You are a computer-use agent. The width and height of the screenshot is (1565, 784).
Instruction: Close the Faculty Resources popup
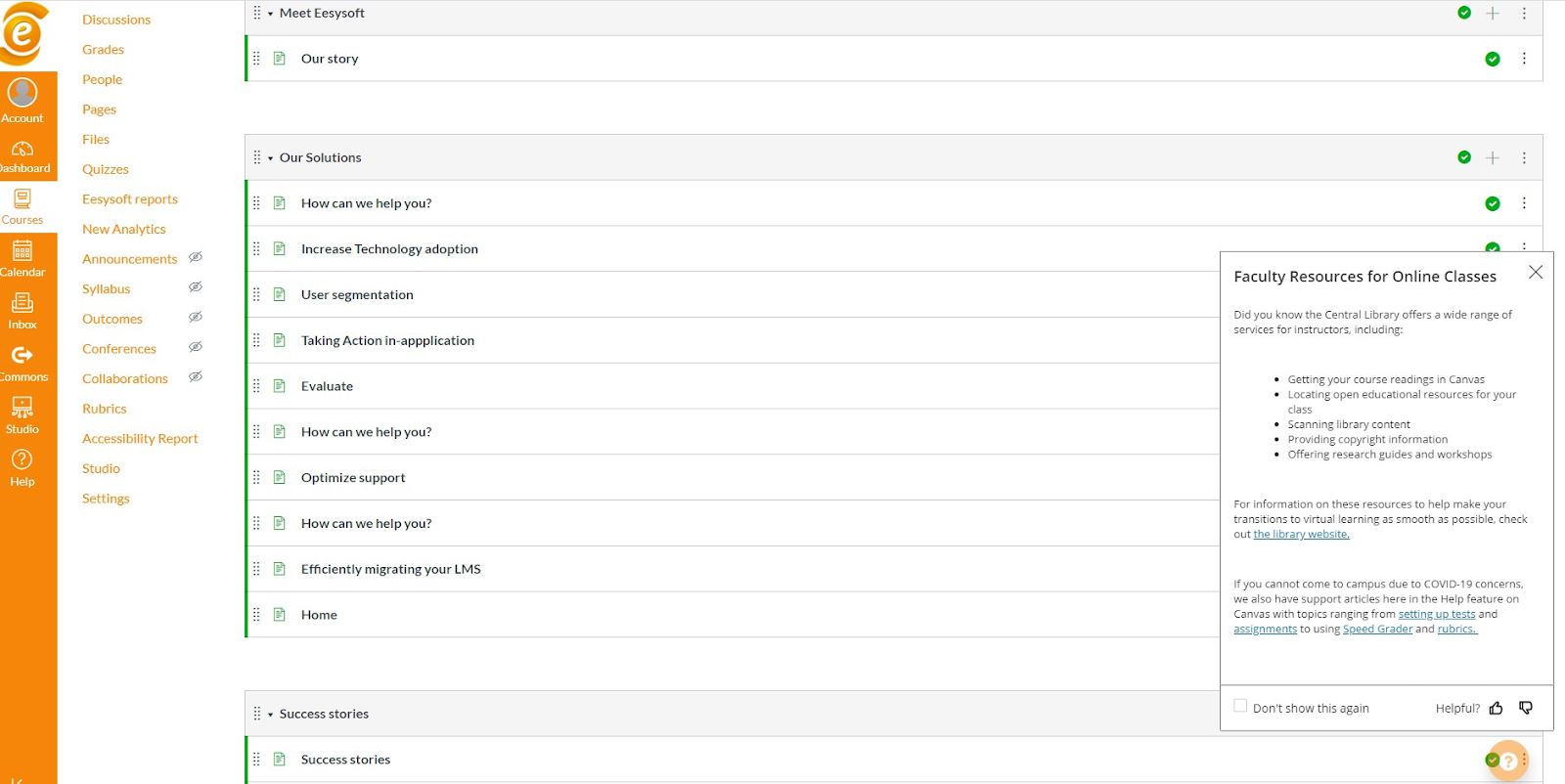click(x=1536, y=273)
